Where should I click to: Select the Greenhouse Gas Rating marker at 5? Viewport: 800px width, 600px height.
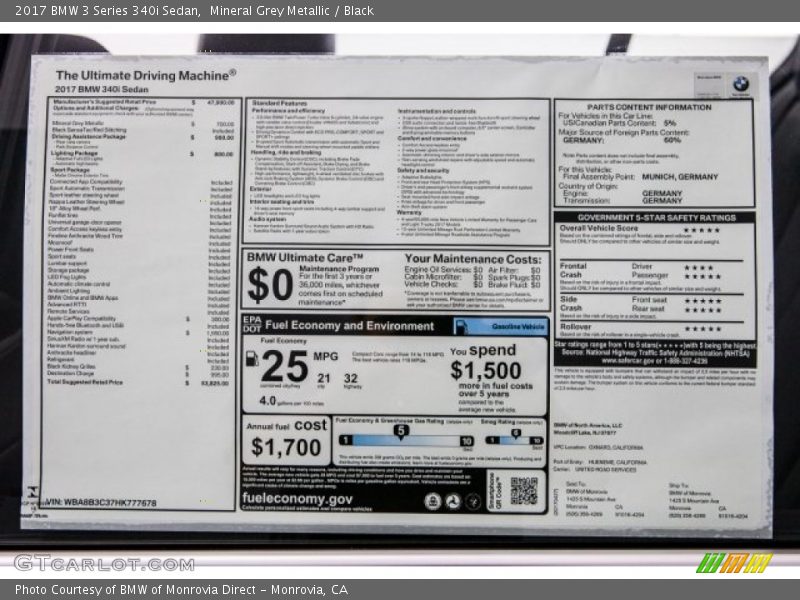(399, 431)
